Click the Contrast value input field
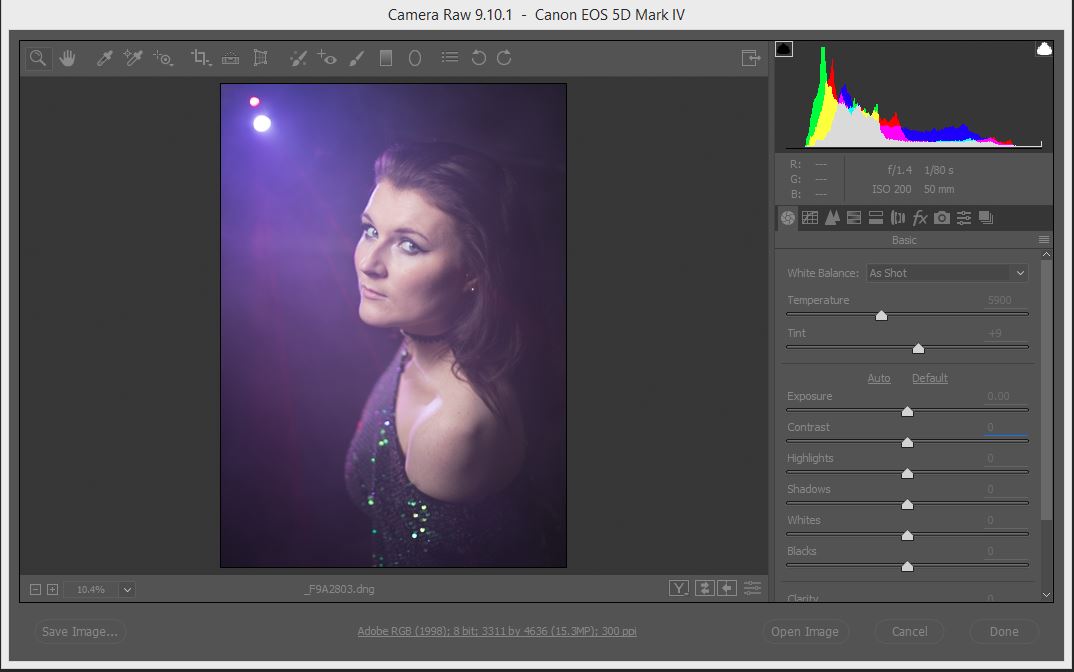 (x=1006, y=427)
